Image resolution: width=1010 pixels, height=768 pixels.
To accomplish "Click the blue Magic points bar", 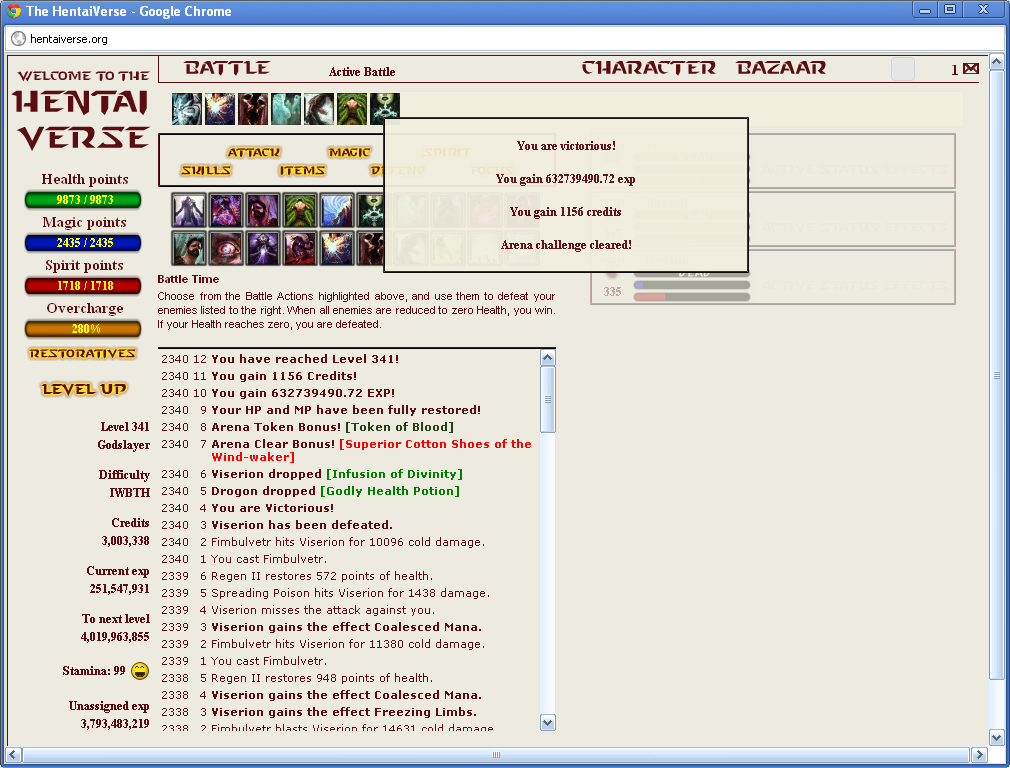I will pos(83,243).
